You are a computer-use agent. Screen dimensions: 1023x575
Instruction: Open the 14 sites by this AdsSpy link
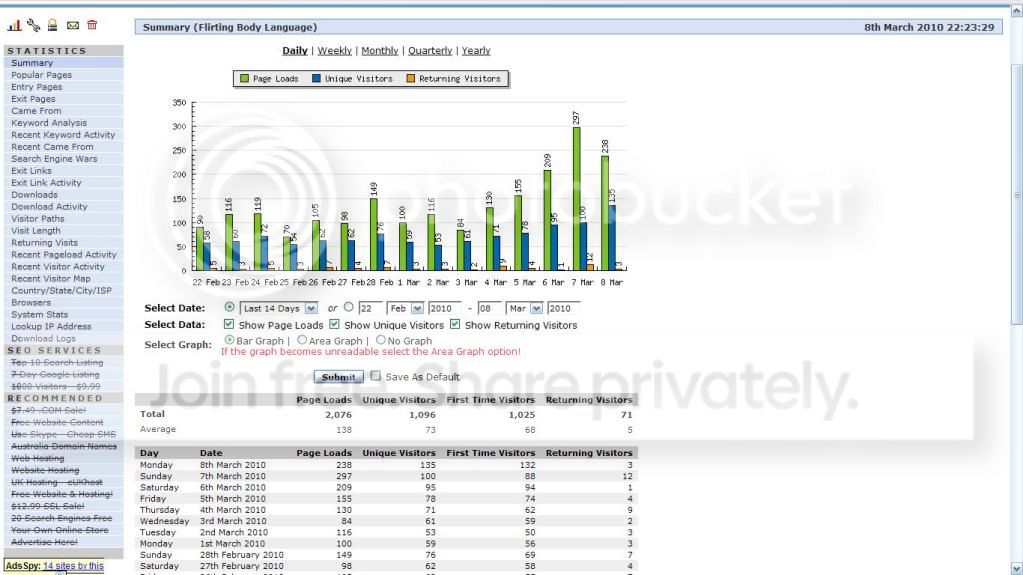click(73, 566)
